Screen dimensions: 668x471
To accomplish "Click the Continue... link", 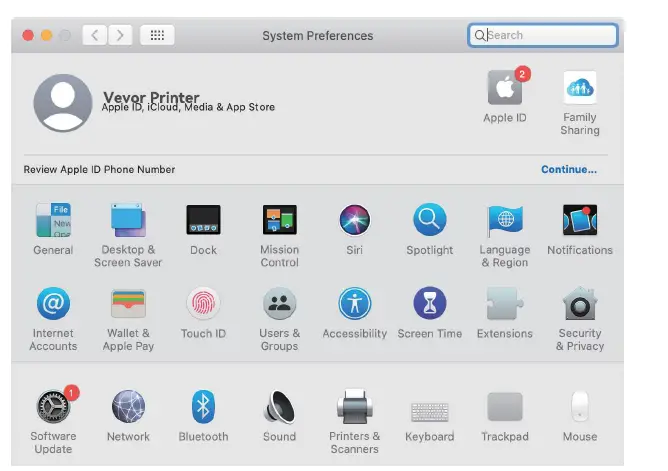I will 569,169.
